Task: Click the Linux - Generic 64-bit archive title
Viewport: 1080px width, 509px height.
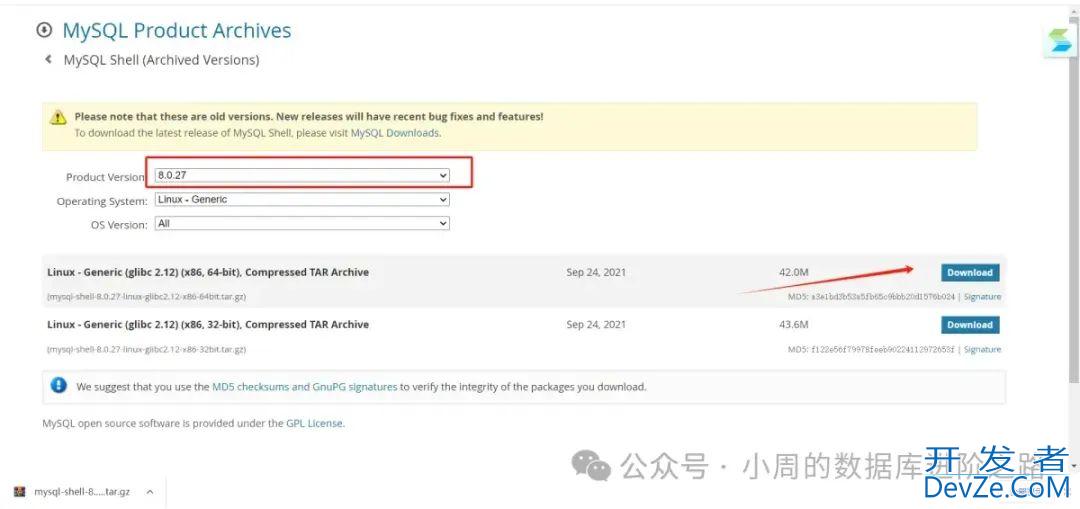Action: [x=208, y=272]
